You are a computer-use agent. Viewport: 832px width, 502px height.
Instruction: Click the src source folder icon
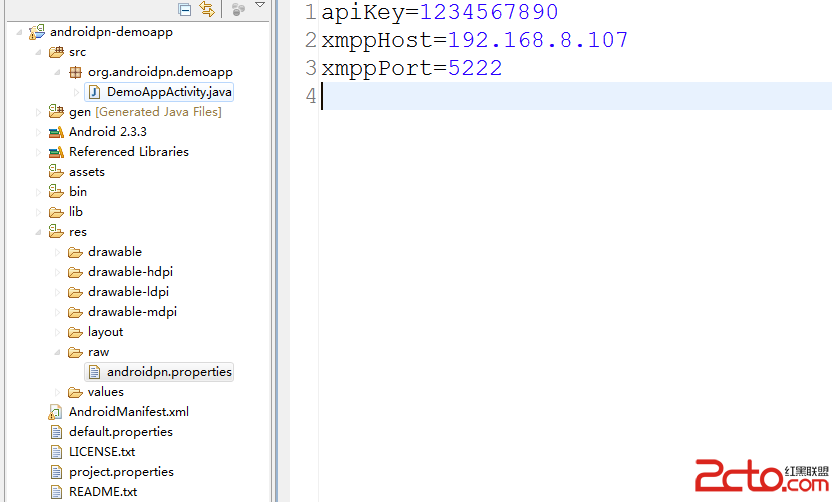(x=56, y=52)
